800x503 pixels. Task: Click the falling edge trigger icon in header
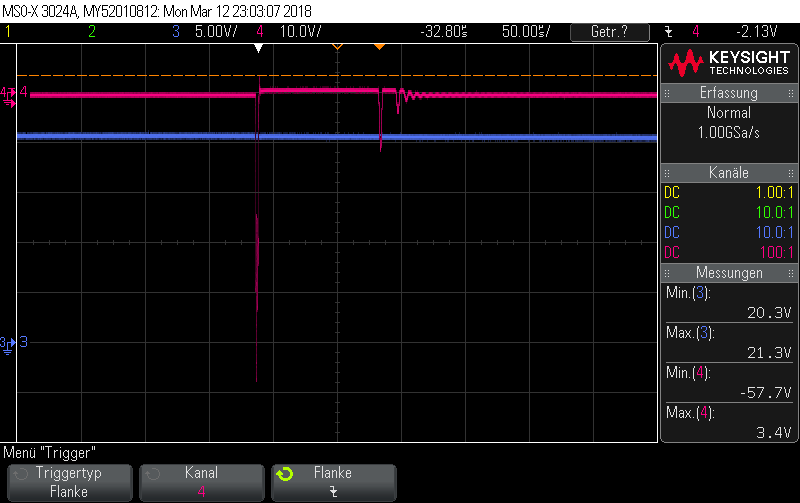tap(669, 32)
